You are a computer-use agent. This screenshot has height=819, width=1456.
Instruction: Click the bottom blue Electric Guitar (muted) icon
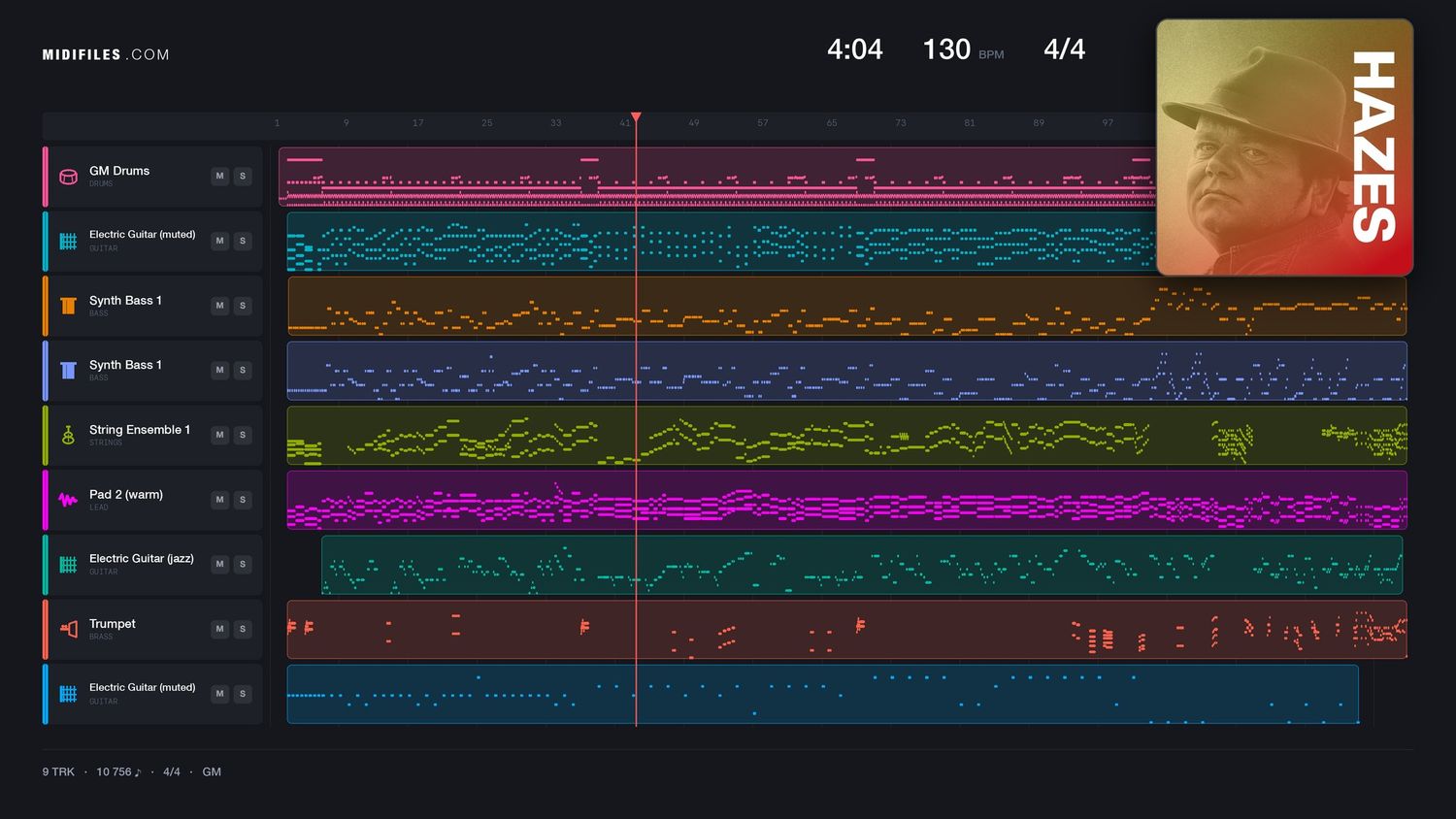point(68,694)
